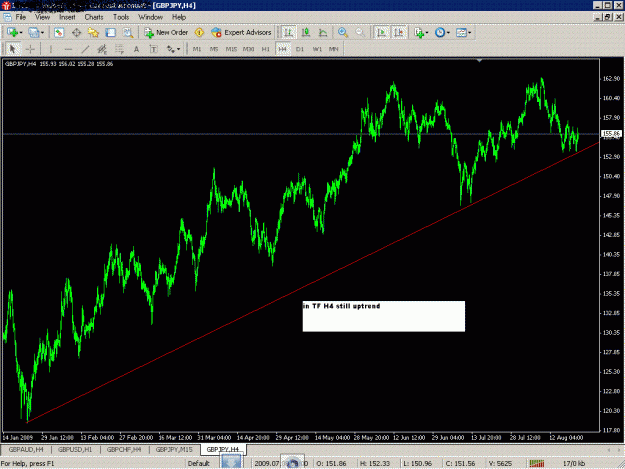Show the Market Watch panel
The width and height of the screenshot is (625, 469).
coord(59,32)
